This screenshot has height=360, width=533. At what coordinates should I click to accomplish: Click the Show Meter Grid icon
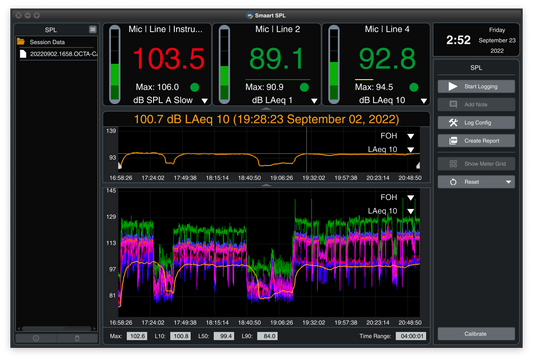point(453,164)
